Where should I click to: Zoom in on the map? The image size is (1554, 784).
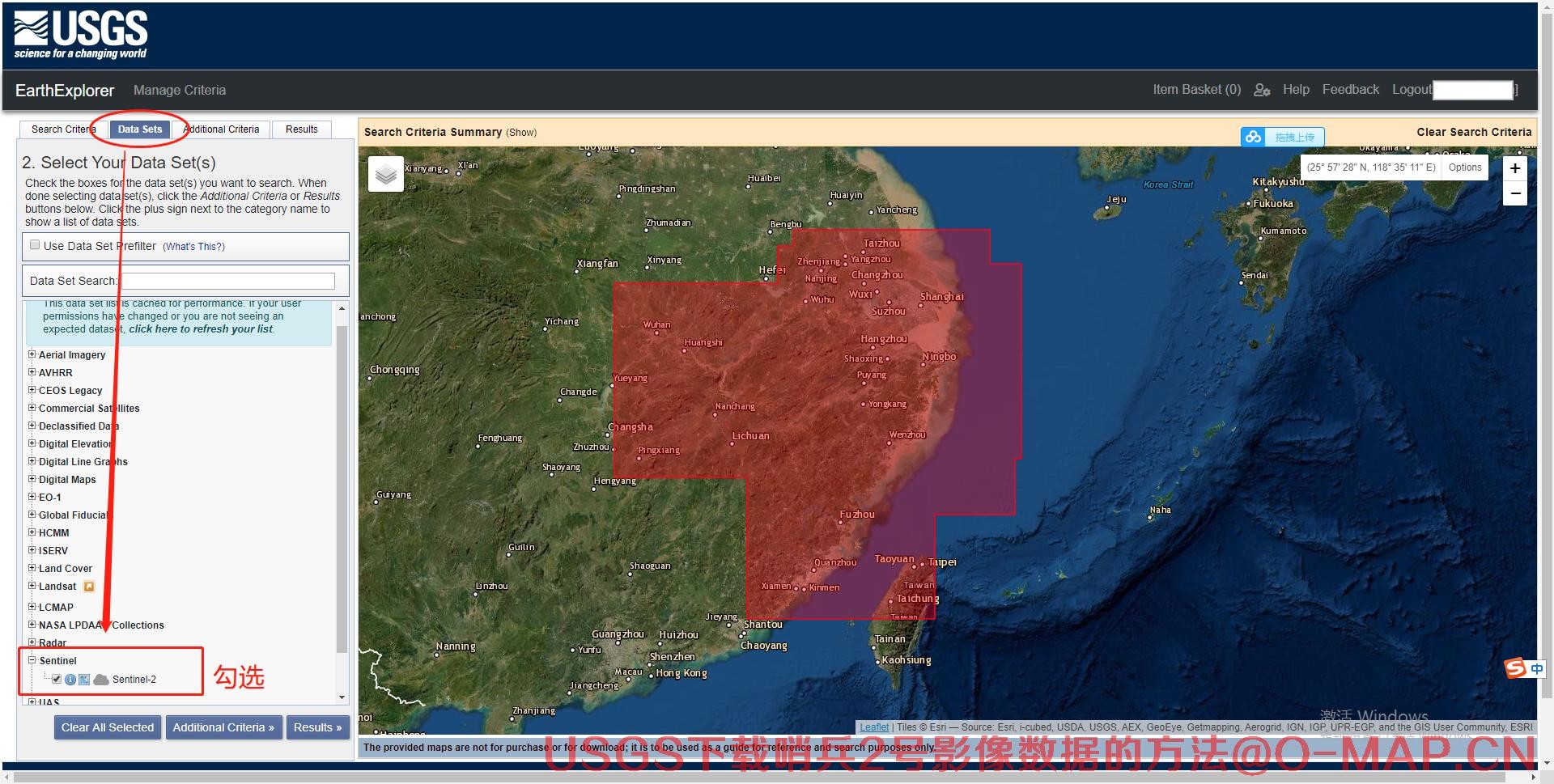point(1514,168)
